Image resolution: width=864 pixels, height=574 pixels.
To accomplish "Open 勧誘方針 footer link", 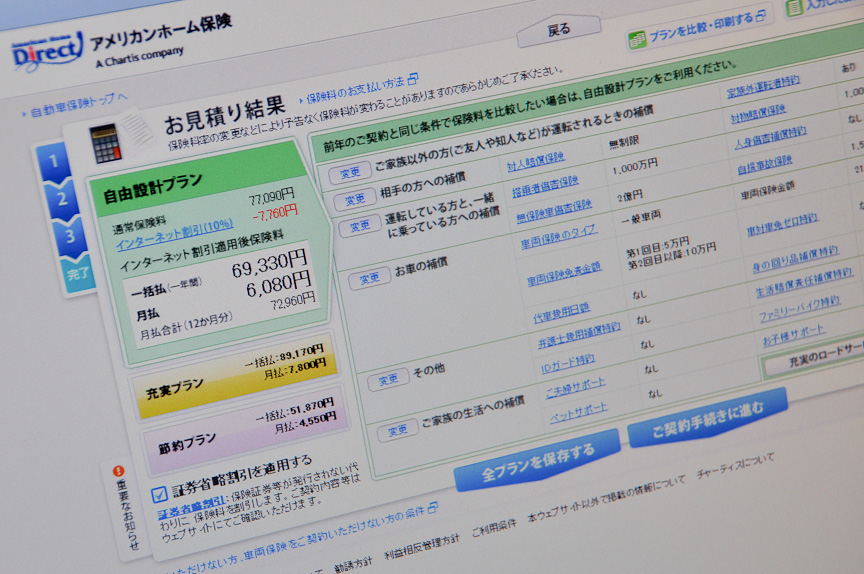I will click(x=353, y=564).
